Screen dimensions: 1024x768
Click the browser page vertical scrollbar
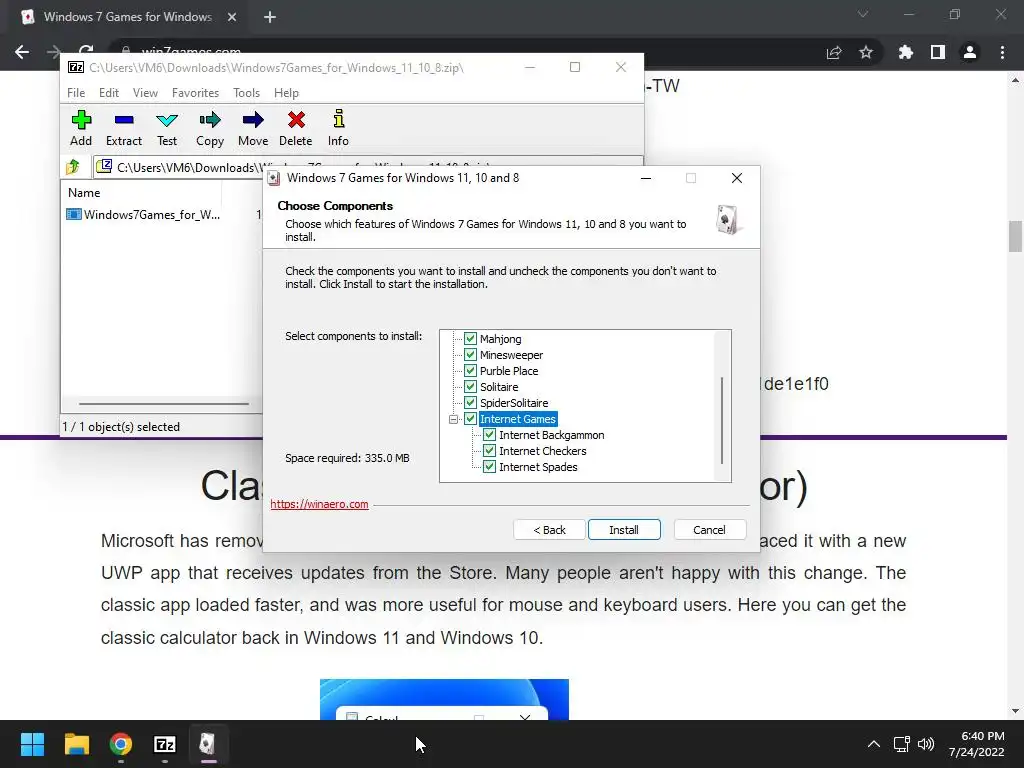coord(1015,236)
